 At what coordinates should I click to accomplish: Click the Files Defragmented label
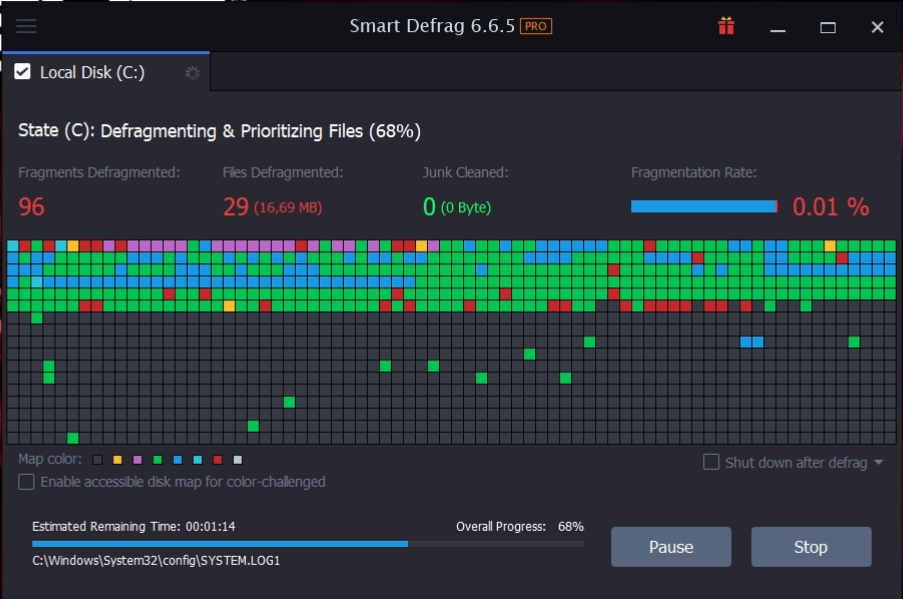pos(283,172)
